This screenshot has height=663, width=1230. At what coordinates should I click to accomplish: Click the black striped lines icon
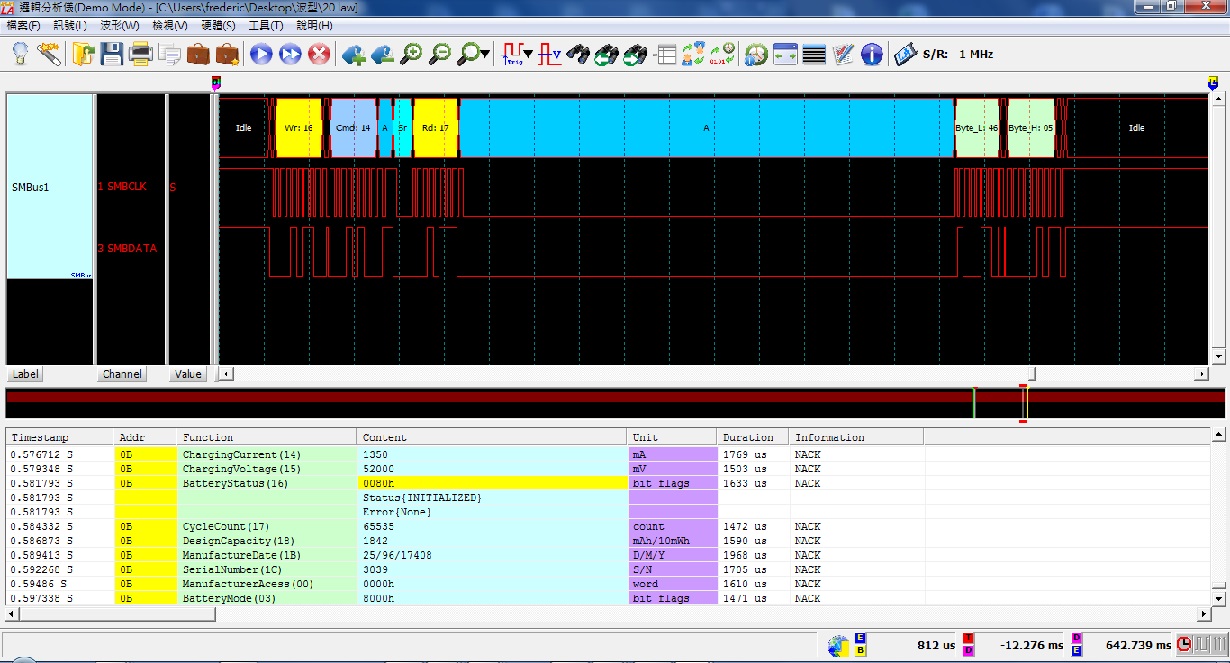pyautogui.click(x=814, y=54)
